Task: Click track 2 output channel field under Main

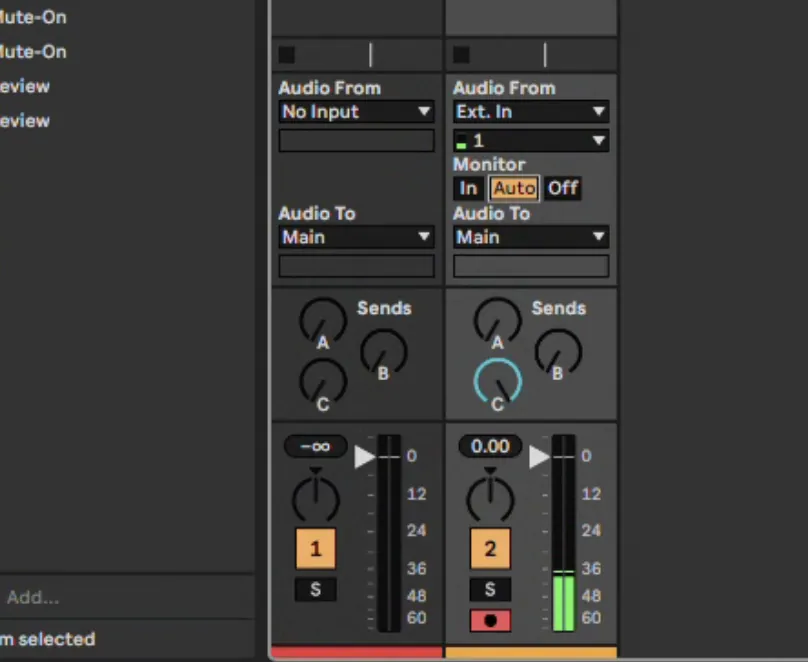Action: (x=531, y=266)
